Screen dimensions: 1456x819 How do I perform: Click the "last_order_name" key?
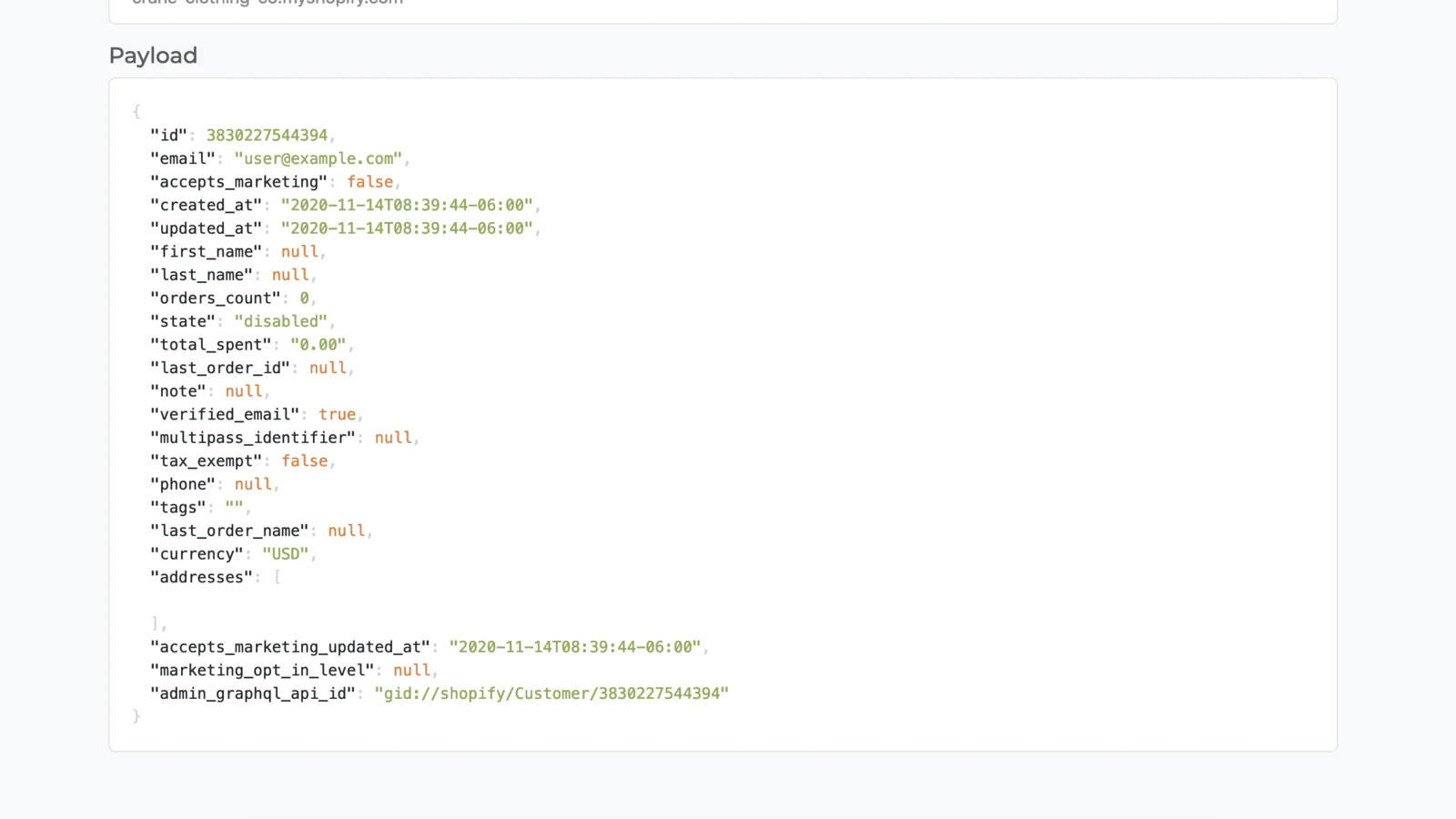(229, 531)
